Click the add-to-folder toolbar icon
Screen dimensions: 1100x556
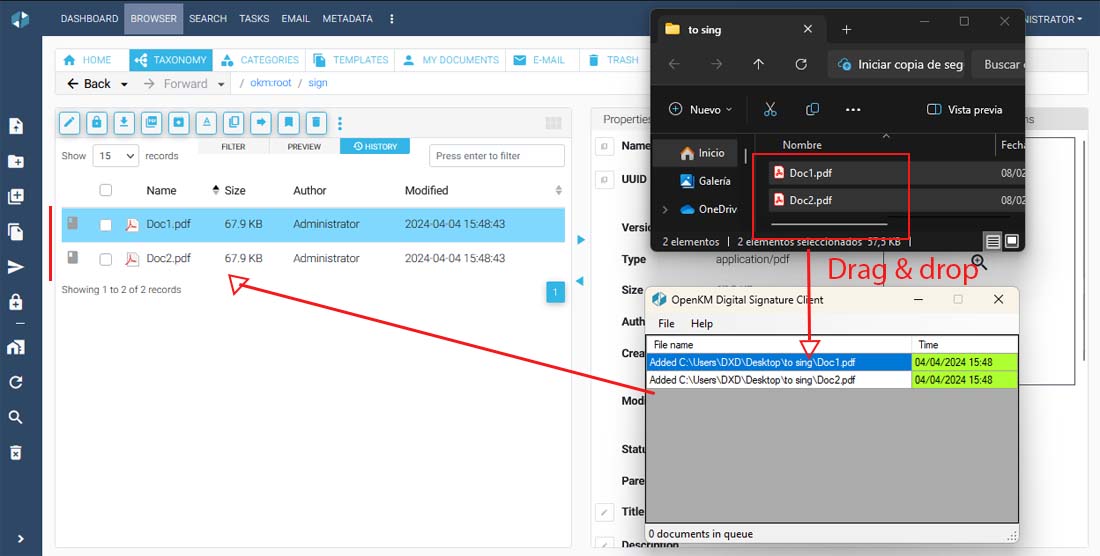coord(178,123)
